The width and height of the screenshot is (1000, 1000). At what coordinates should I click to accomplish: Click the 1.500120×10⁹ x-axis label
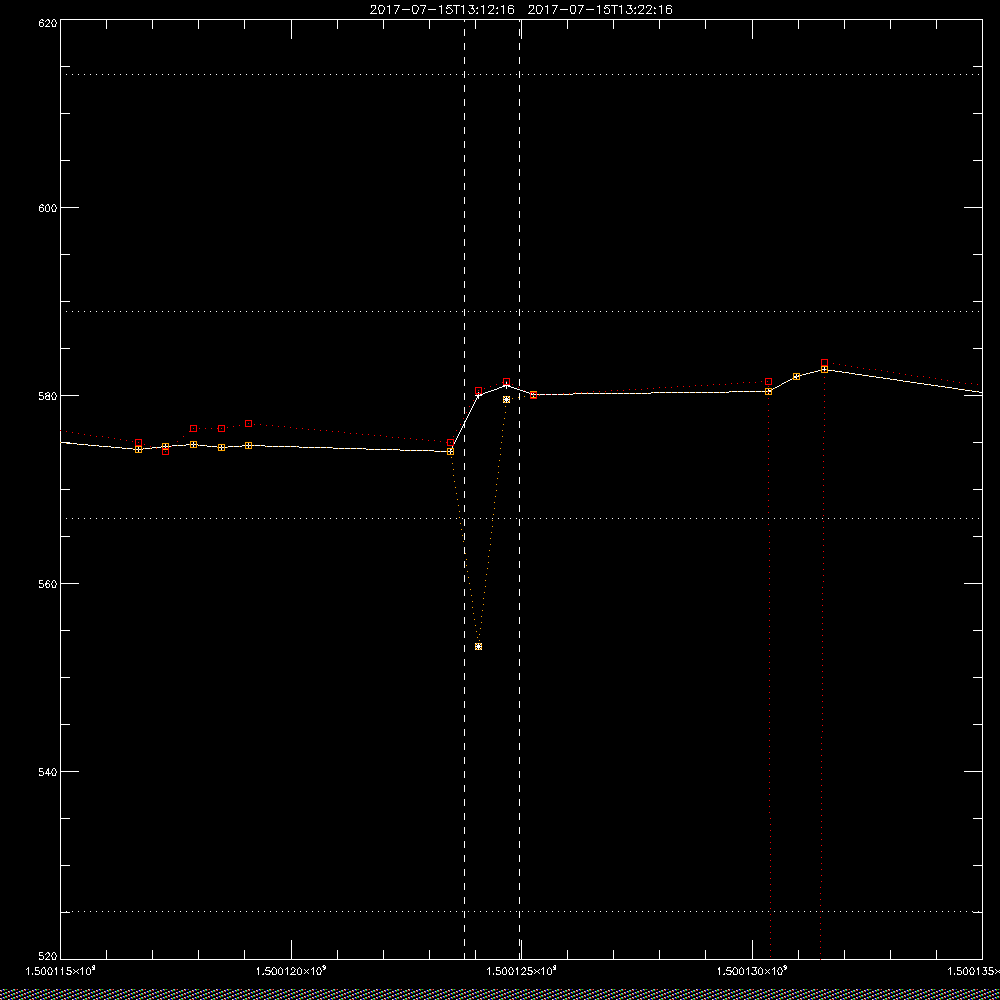[291, 971]
